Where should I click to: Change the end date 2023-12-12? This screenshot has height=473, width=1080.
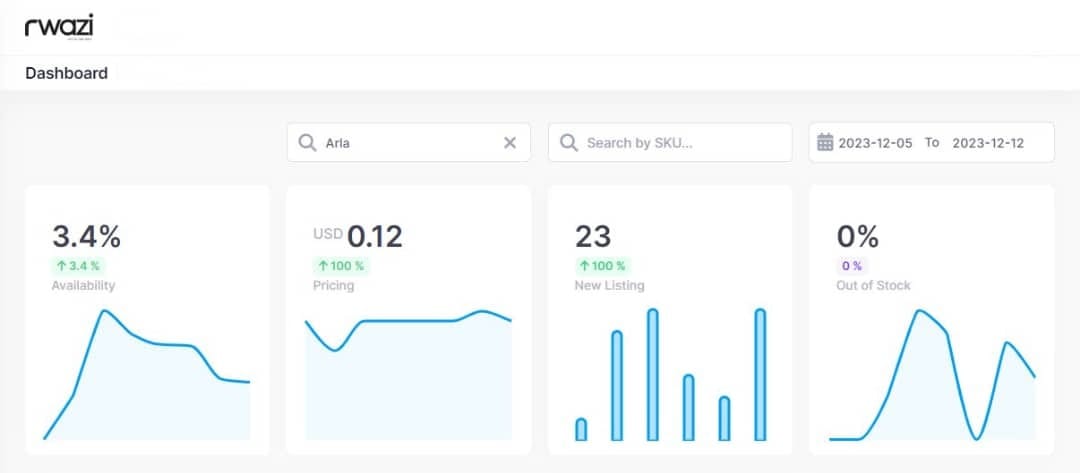(988, 143)
